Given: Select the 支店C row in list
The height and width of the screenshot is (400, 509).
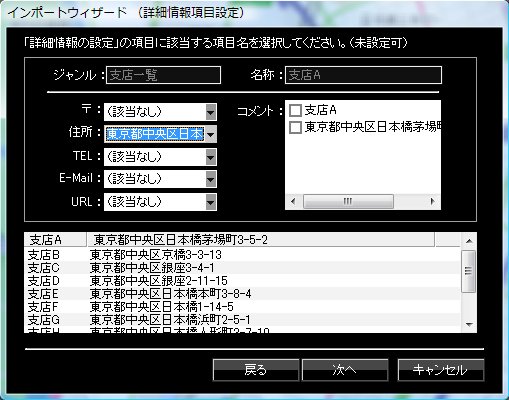Looking at the screenshot, I should tap(242, 268).
